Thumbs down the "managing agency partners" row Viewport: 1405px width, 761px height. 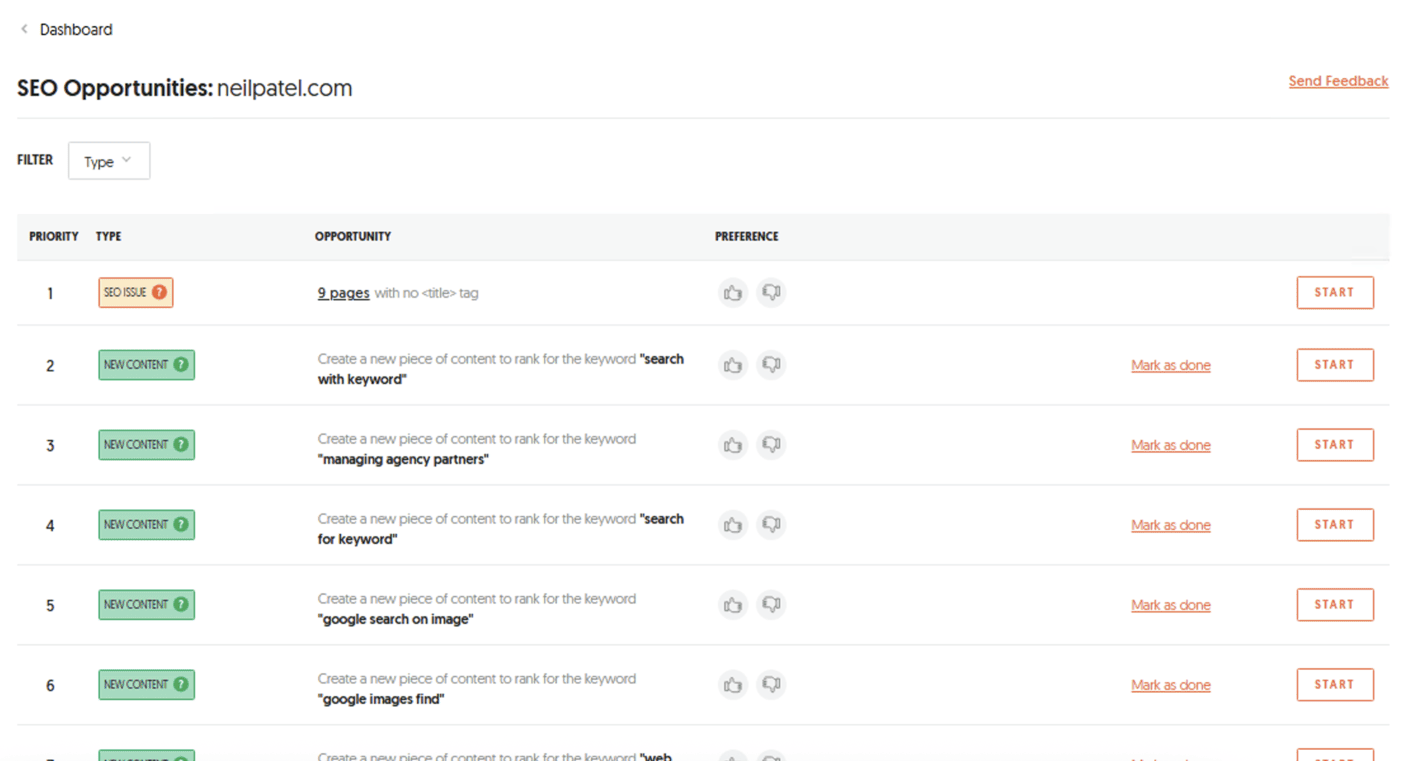(x=770, y=444)
